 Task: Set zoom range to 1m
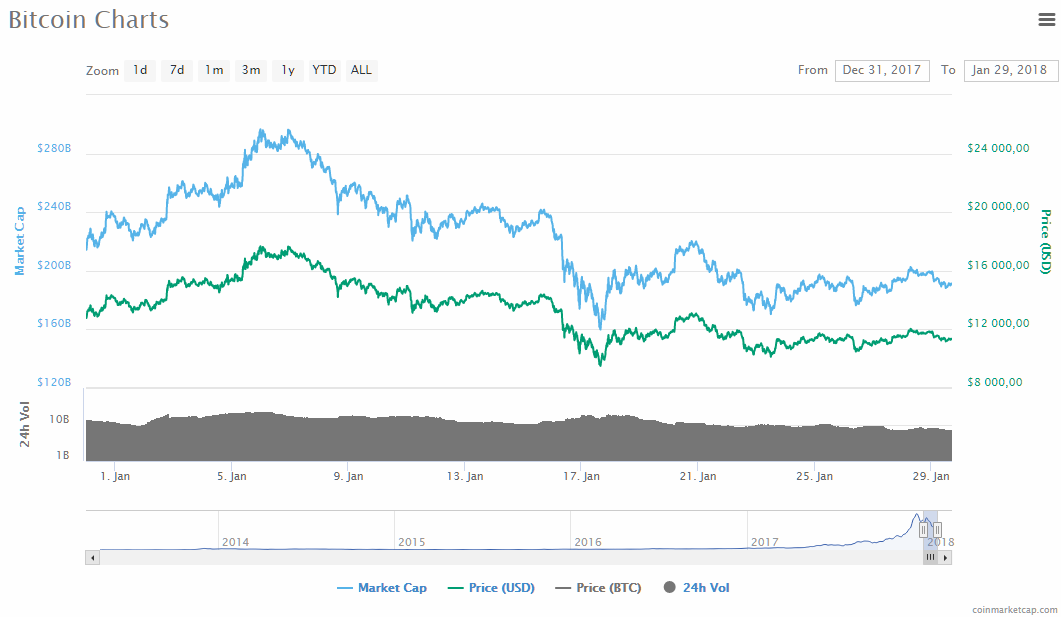[214, 70]
